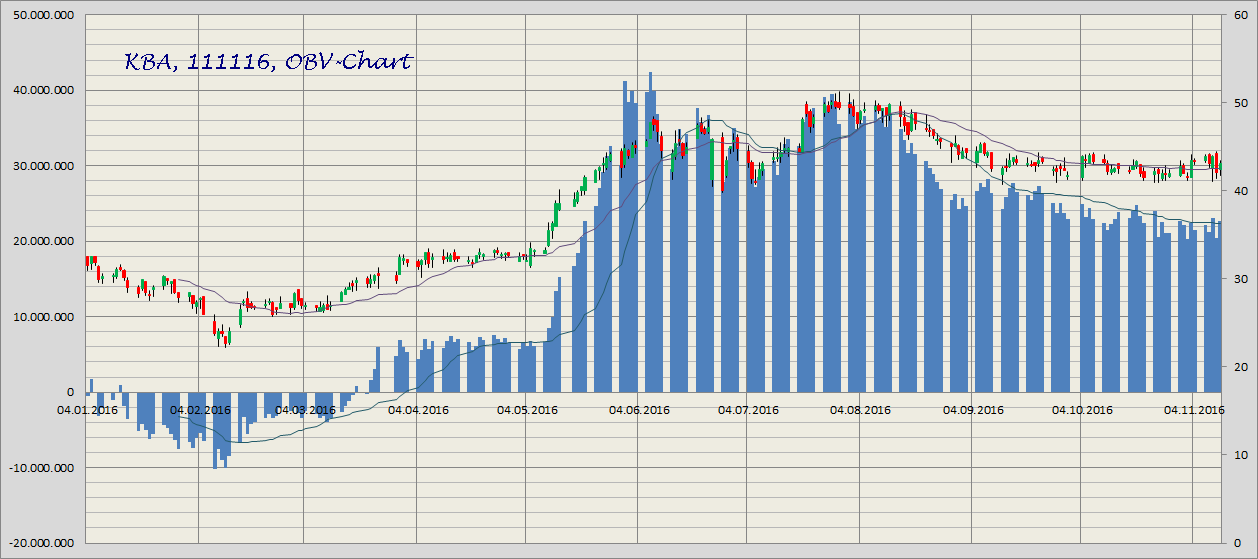
Task: Click the 20.000.000 left axis label
Action: coord(43,241)
